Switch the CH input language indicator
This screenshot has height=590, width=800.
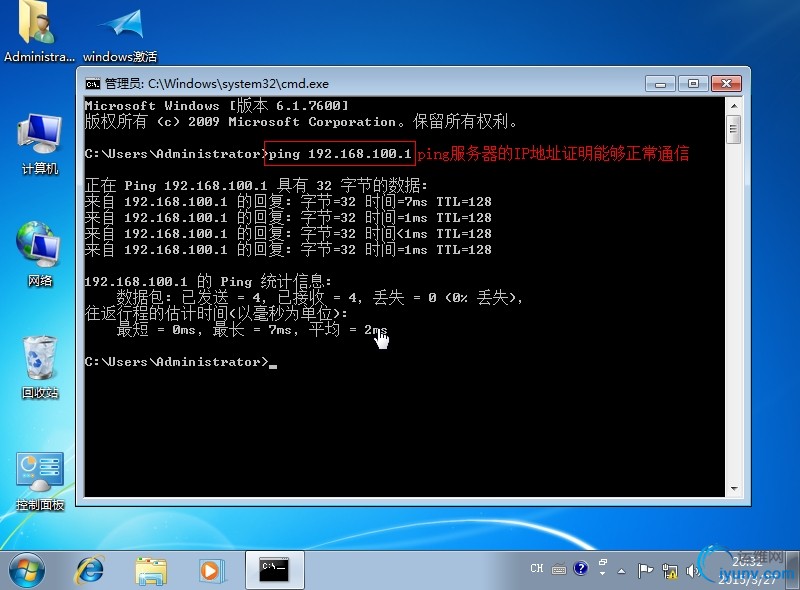(x=537, y=569)
